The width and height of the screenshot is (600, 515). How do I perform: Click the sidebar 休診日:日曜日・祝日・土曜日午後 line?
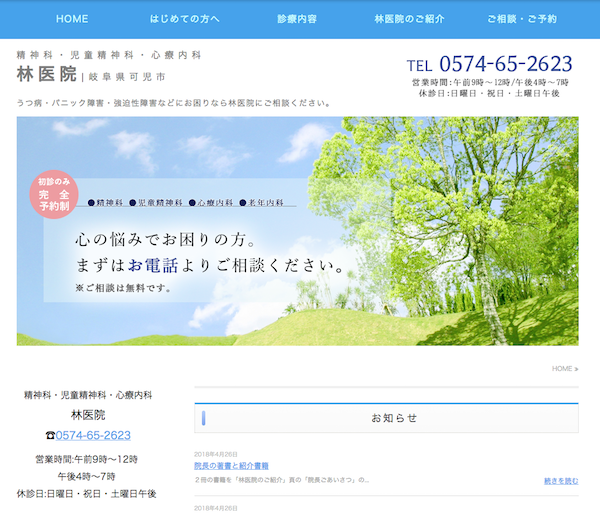[x=86, y=494]
